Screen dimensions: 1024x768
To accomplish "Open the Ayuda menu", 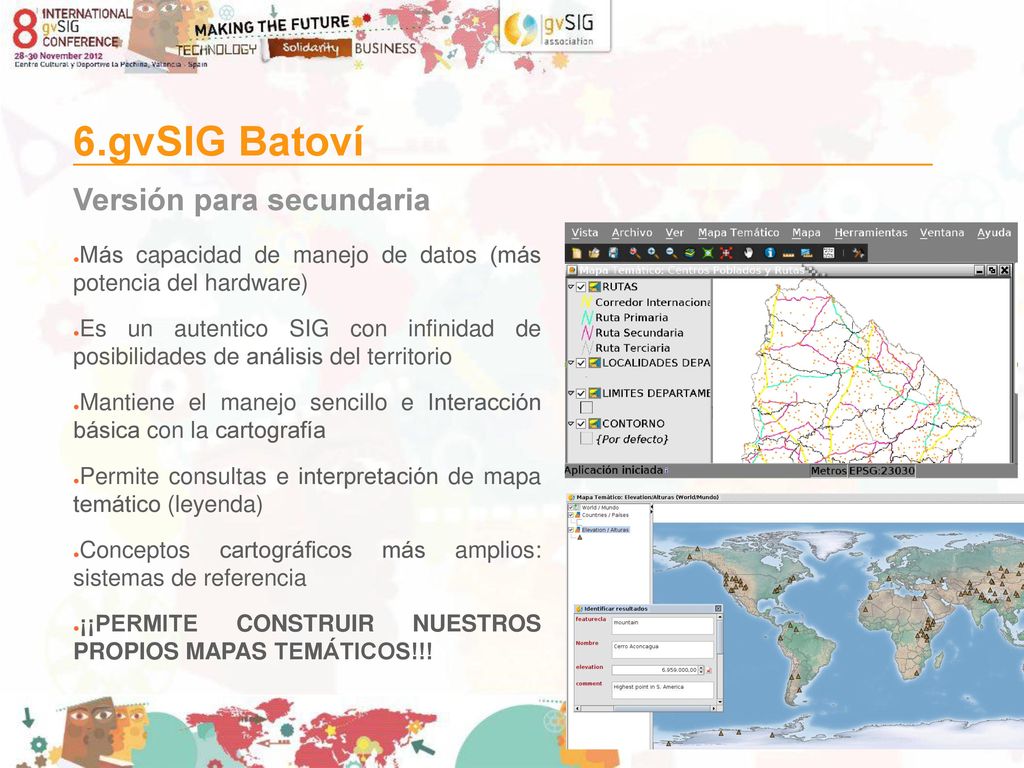I will coord(994,232).
